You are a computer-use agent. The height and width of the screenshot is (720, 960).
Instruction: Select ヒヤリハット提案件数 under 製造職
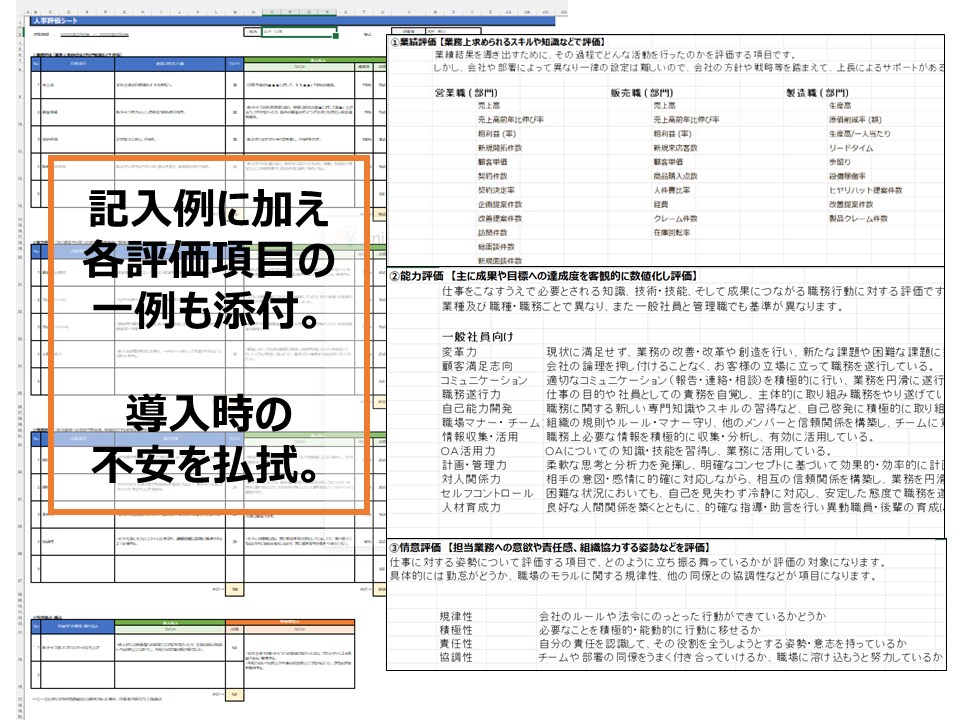866,190
